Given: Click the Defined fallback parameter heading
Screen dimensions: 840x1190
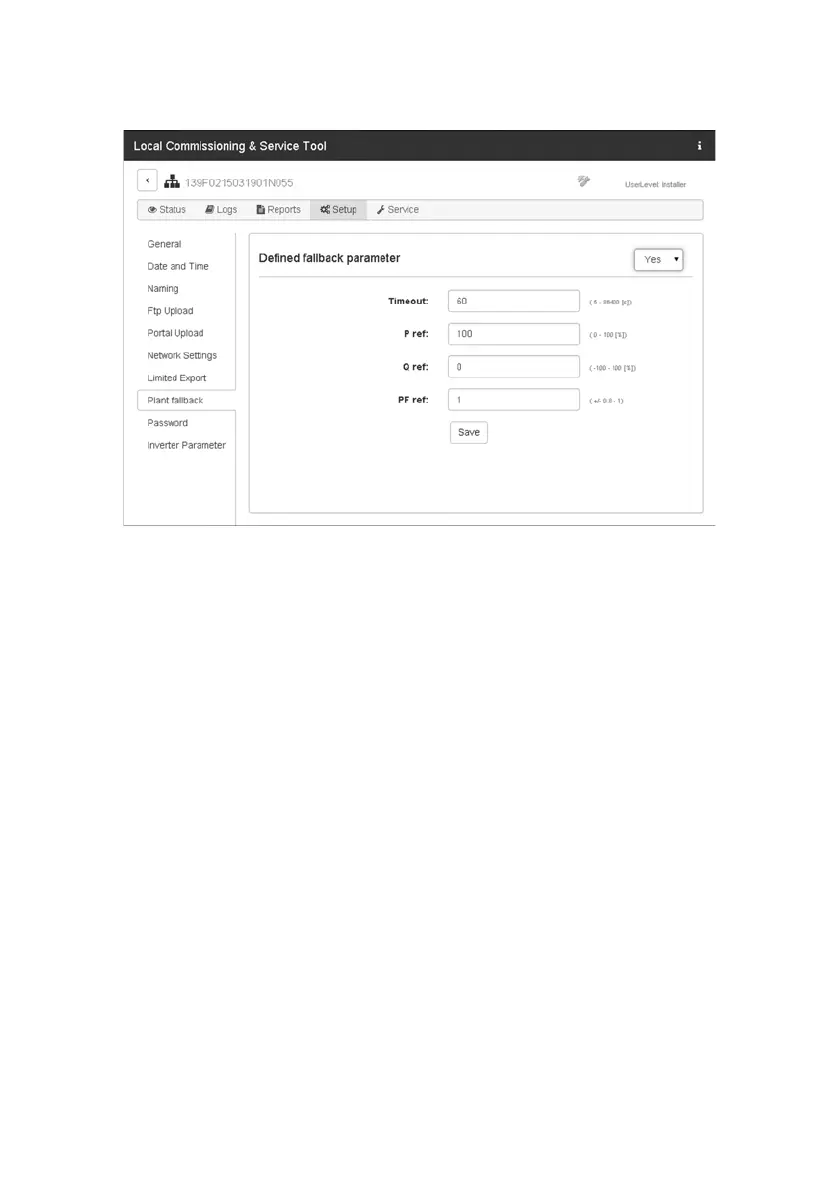Looking at the screenshot, I should tap(329, 258).
